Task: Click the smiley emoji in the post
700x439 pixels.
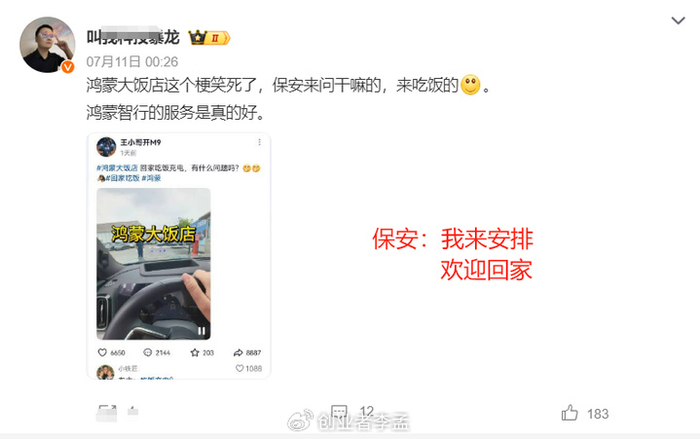Action: click(470, 85)
